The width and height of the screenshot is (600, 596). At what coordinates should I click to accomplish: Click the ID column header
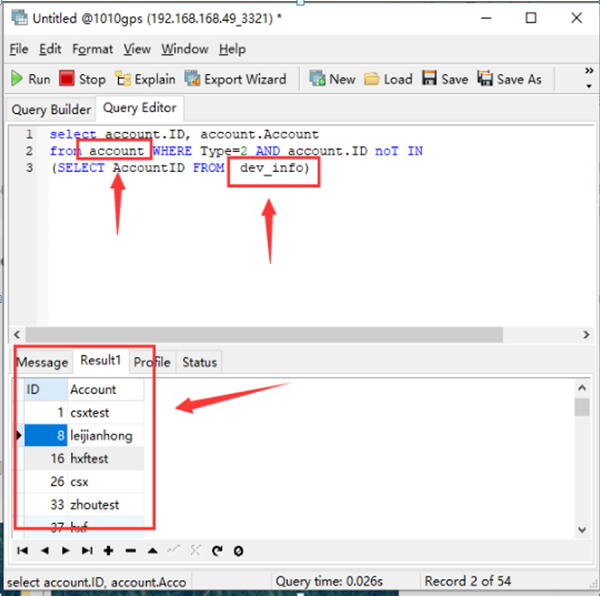(46, 389)
